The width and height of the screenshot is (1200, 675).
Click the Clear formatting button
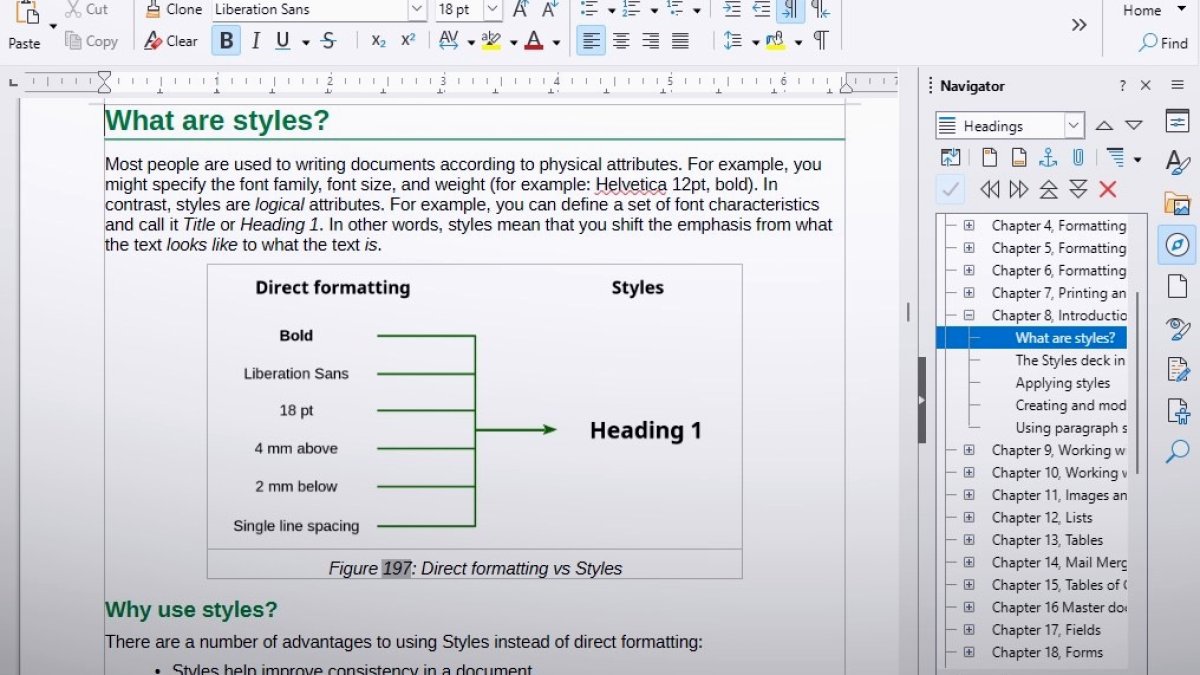click(x=170, y=41)
